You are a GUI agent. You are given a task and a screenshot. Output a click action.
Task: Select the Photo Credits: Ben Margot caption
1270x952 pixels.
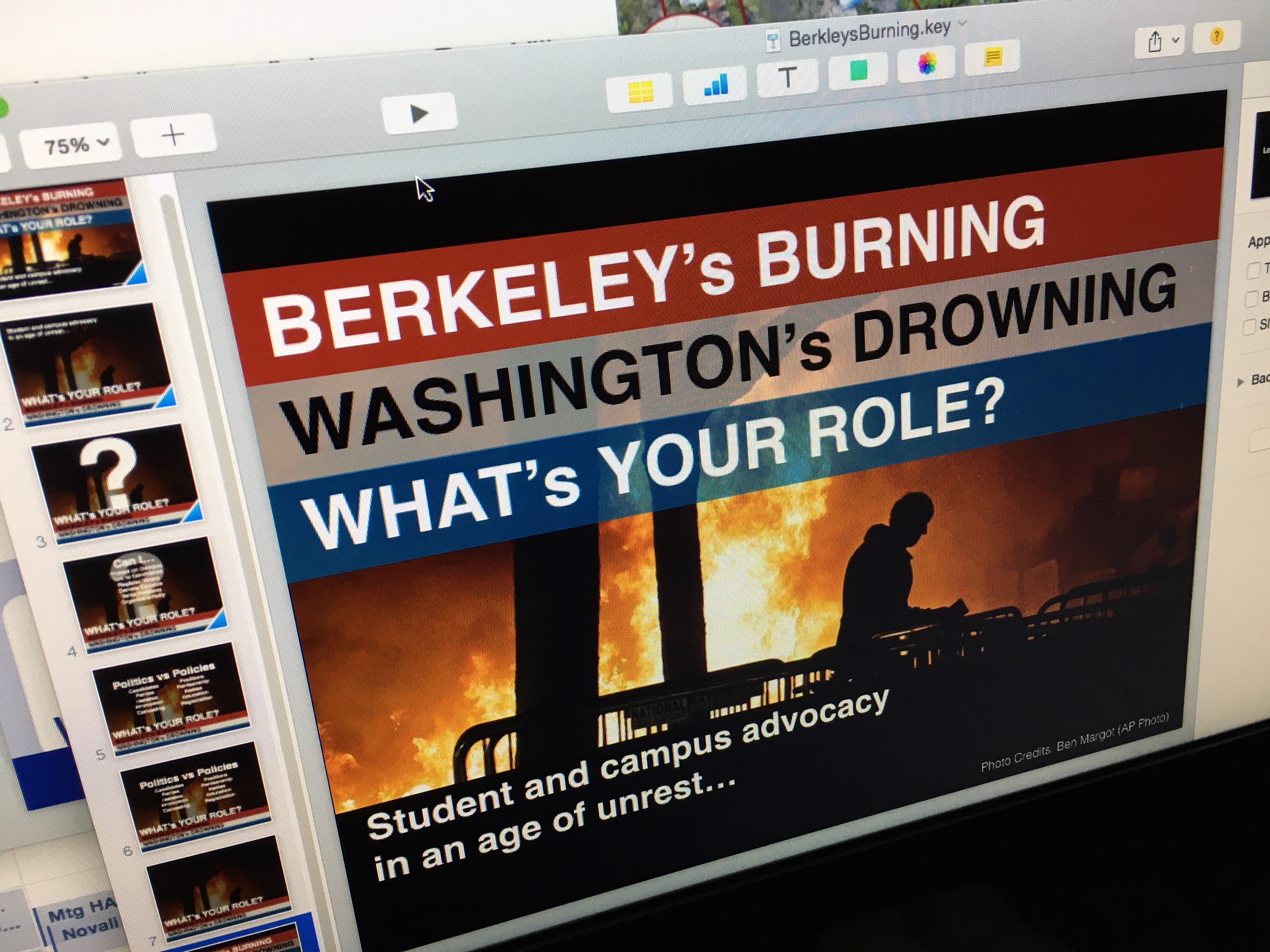tap(1074, 743)
